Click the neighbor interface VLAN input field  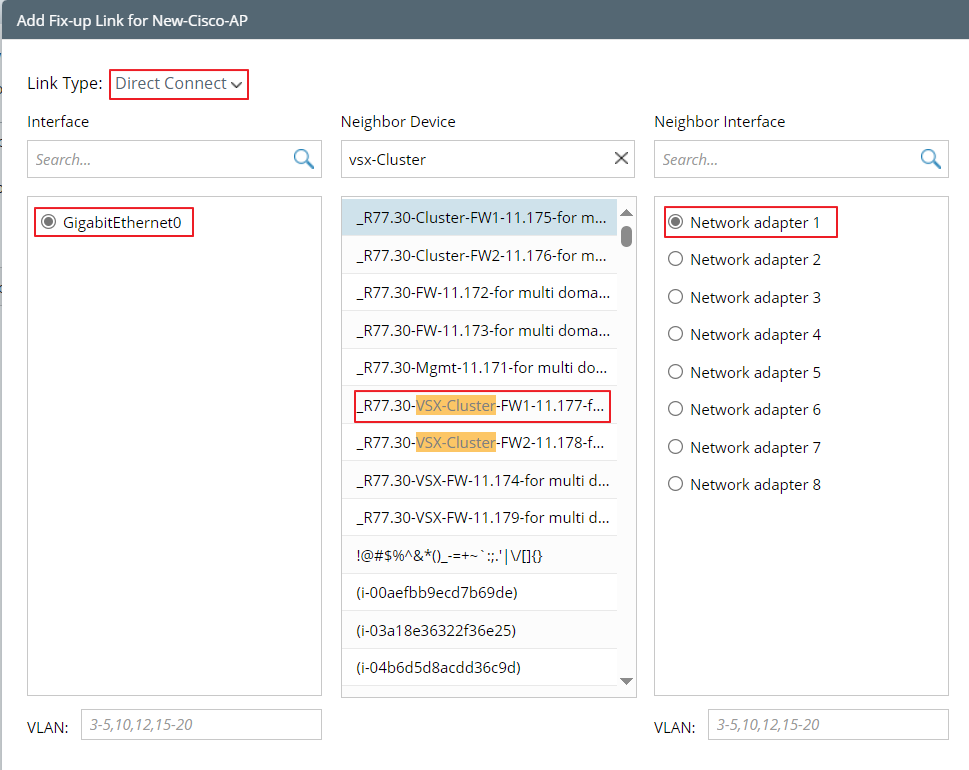(827, 725)
